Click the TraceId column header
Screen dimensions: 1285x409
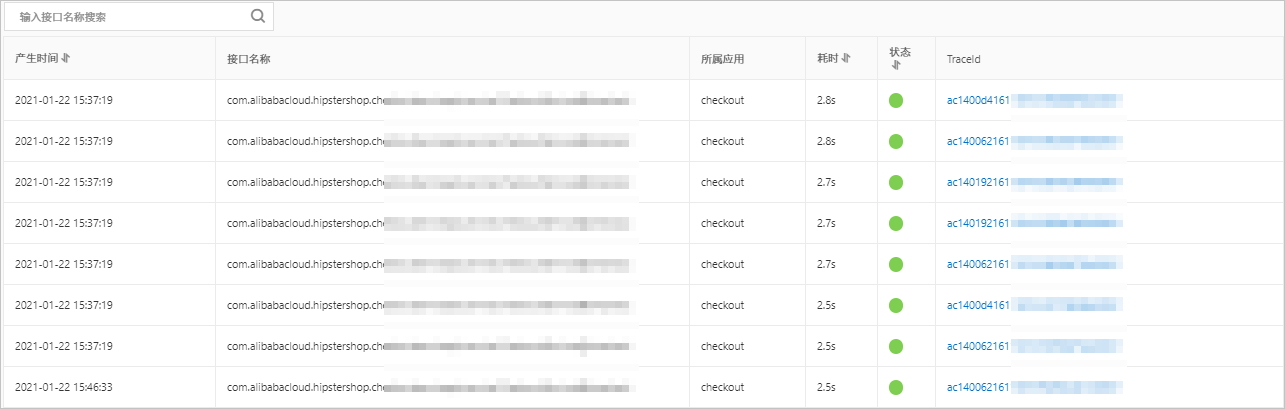(x=963, y=59)
